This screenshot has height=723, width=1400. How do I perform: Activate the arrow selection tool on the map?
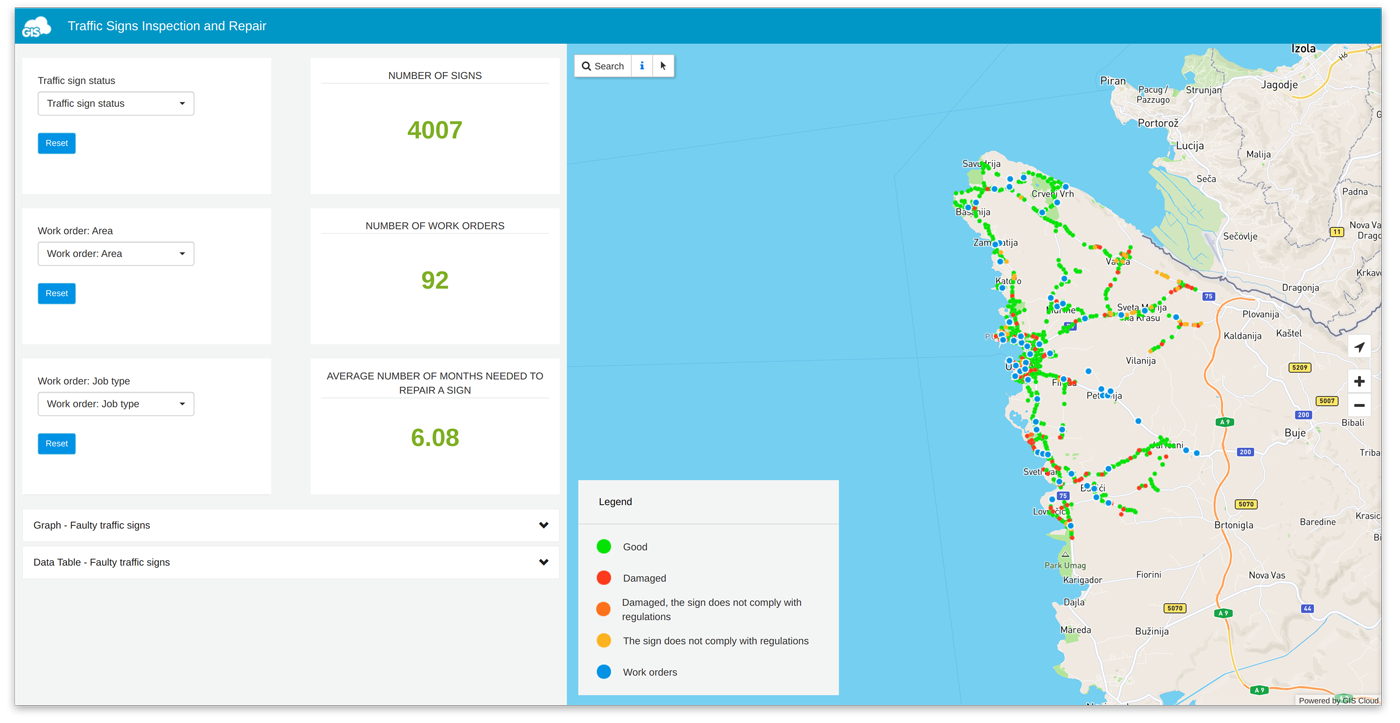664,65
